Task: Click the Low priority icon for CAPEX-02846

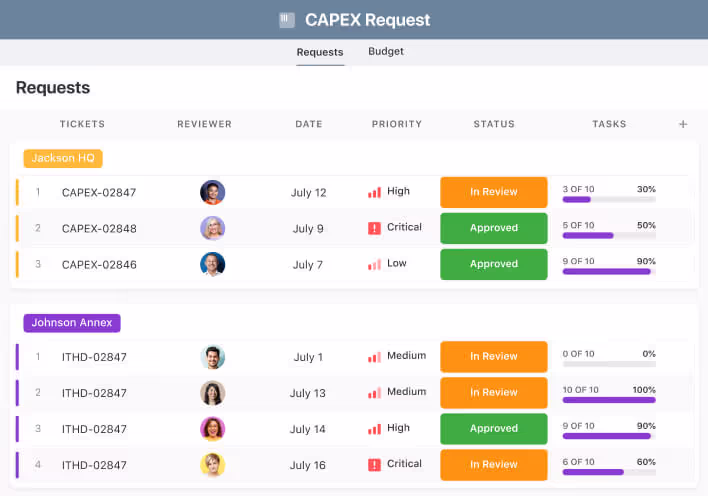Action: coord(374,264)
